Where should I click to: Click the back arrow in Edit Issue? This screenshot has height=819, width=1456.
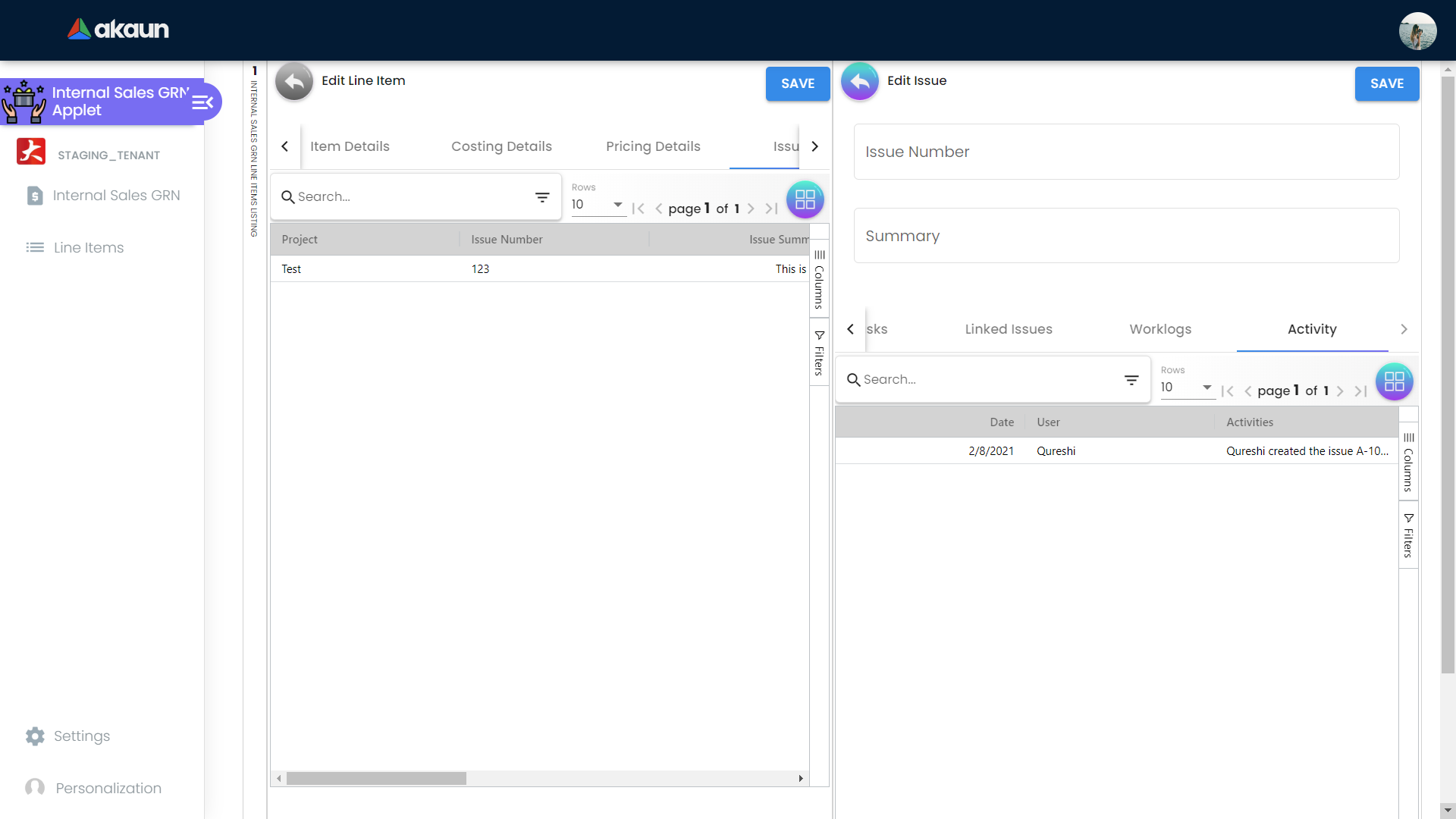click(x=860, y=82)
